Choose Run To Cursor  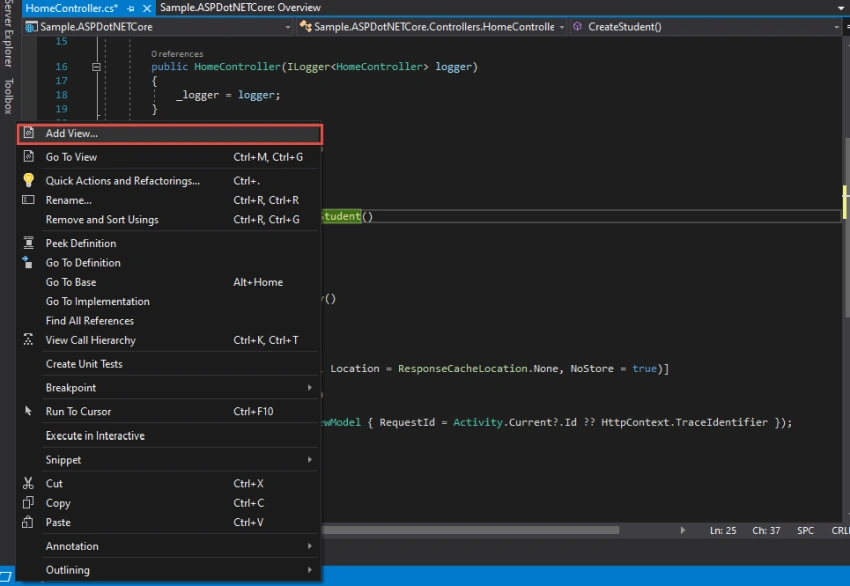coord(170,411)
